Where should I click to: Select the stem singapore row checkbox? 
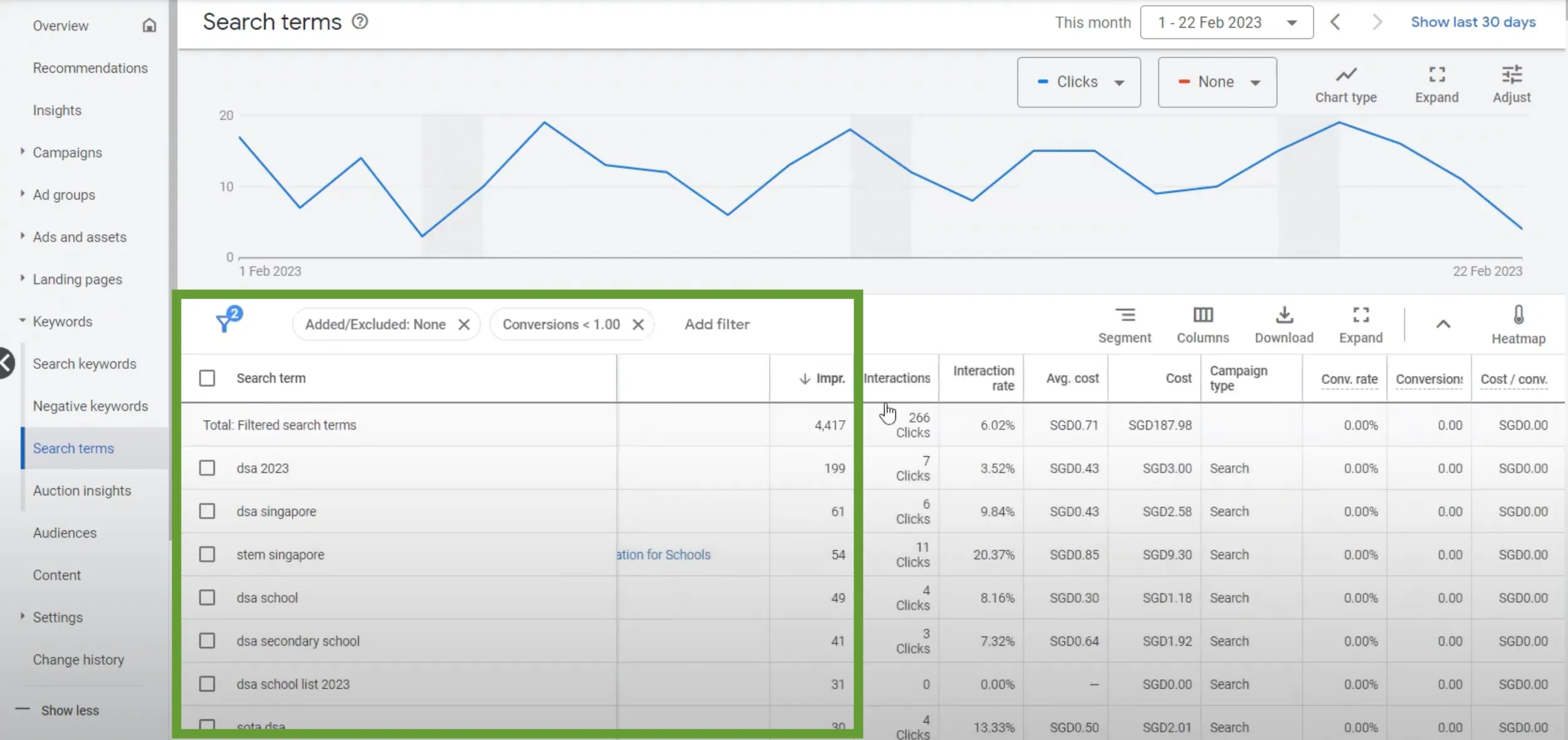click(207, 555)
